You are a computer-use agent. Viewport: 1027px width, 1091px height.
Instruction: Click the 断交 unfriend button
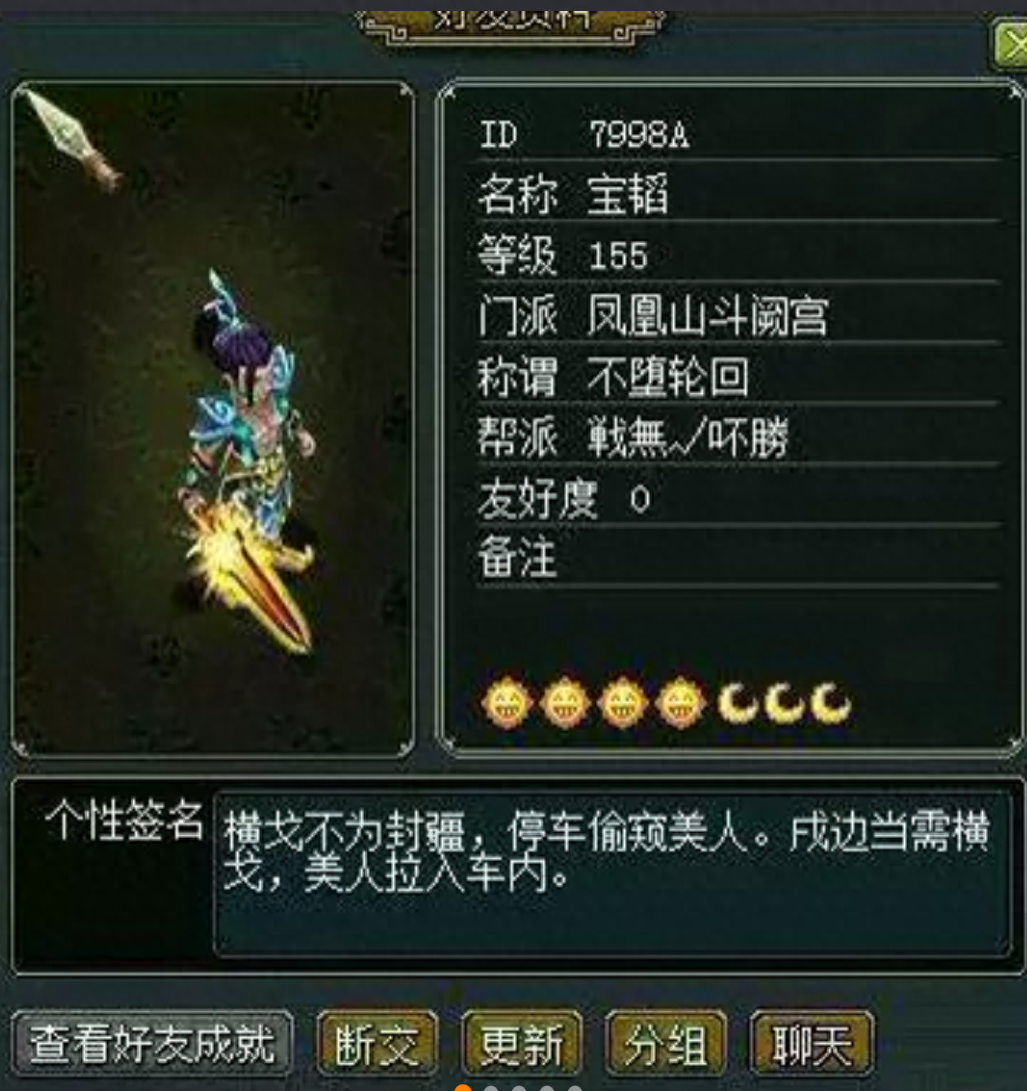(x=376, y=1044)
